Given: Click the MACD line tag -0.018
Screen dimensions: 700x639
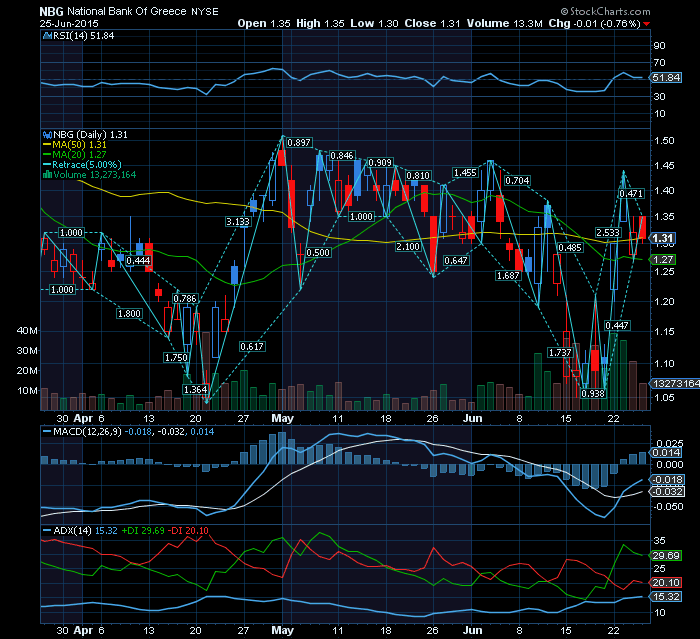Looking at the screenshot, I should click(667, 480).
